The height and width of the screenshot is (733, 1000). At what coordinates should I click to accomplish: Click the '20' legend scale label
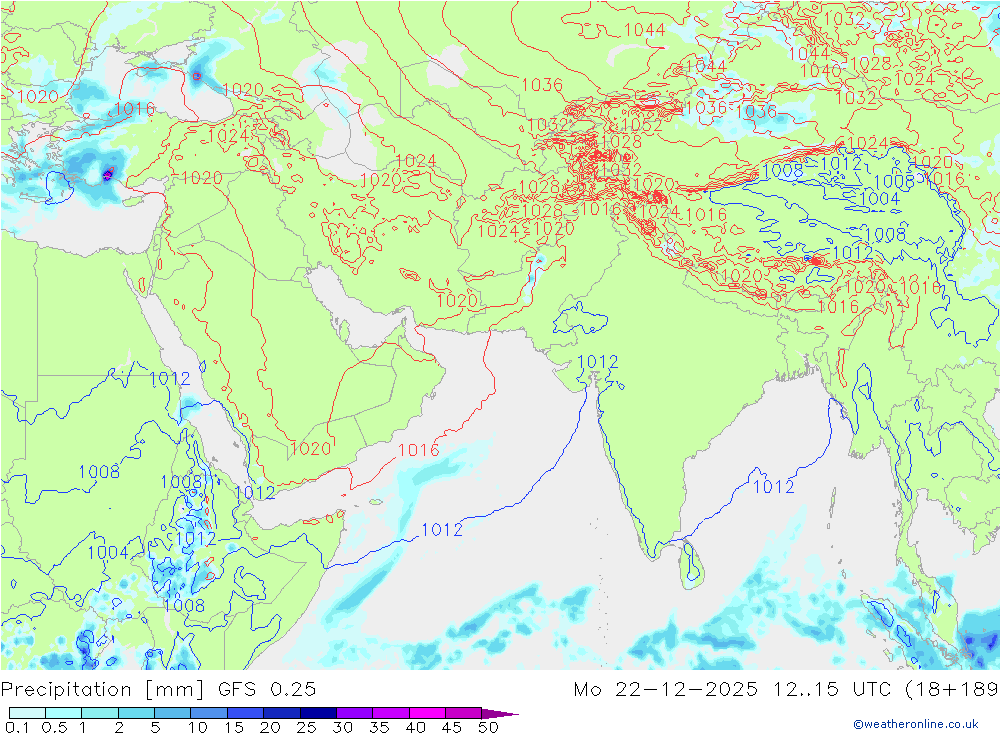coord(270,727)
